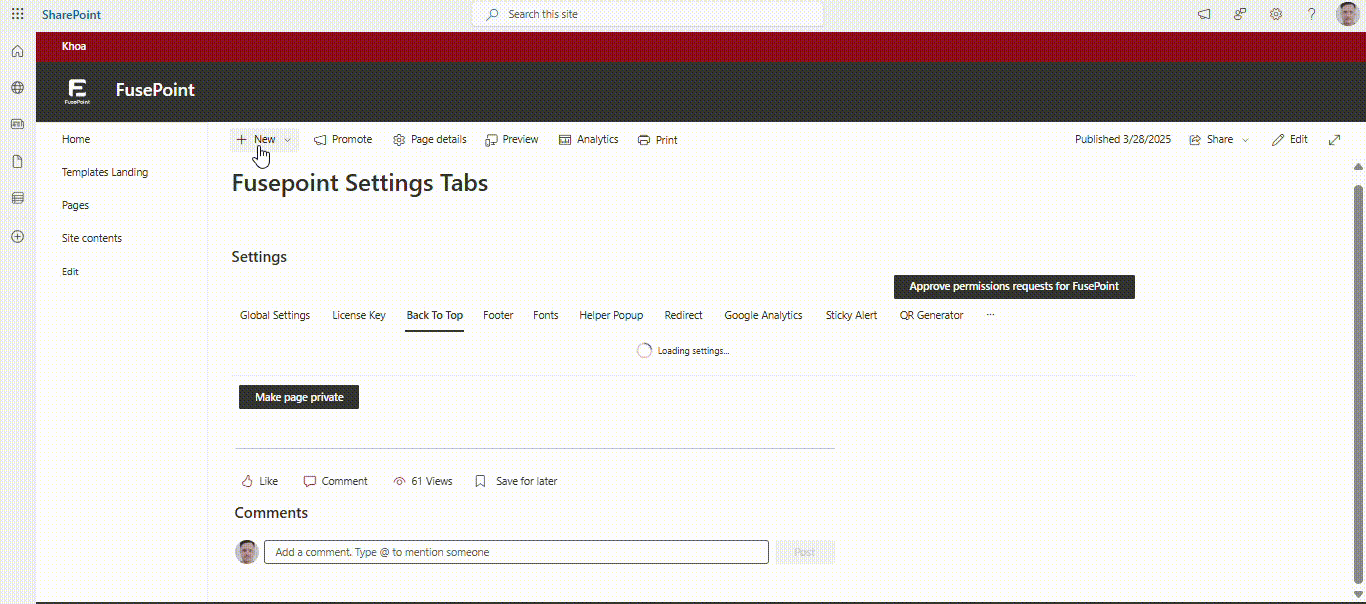Click the Like thumbs up icon
Screen dimensions: 1366x604
click(247, 481)
